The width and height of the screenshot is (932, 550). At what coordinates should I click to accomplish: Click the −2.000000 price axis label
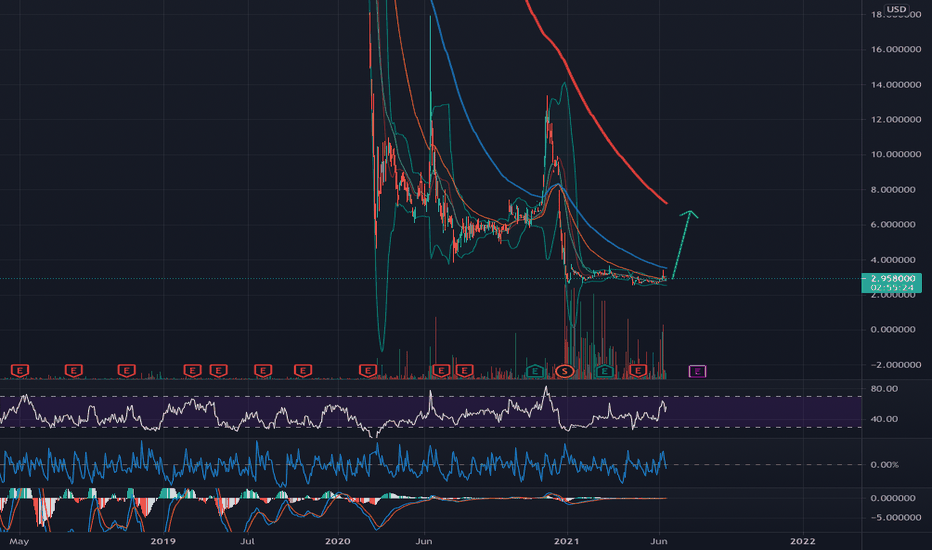[x=896, y=365]
